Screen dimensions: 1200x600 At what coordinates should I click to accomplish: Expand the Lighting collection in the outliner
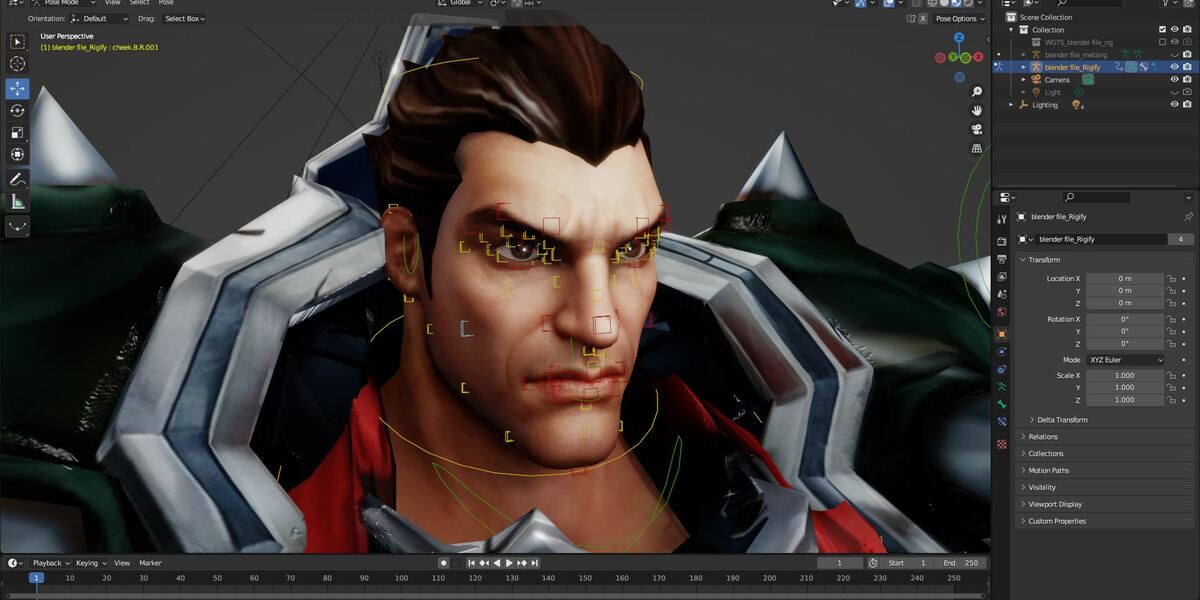click(1011, 104)
